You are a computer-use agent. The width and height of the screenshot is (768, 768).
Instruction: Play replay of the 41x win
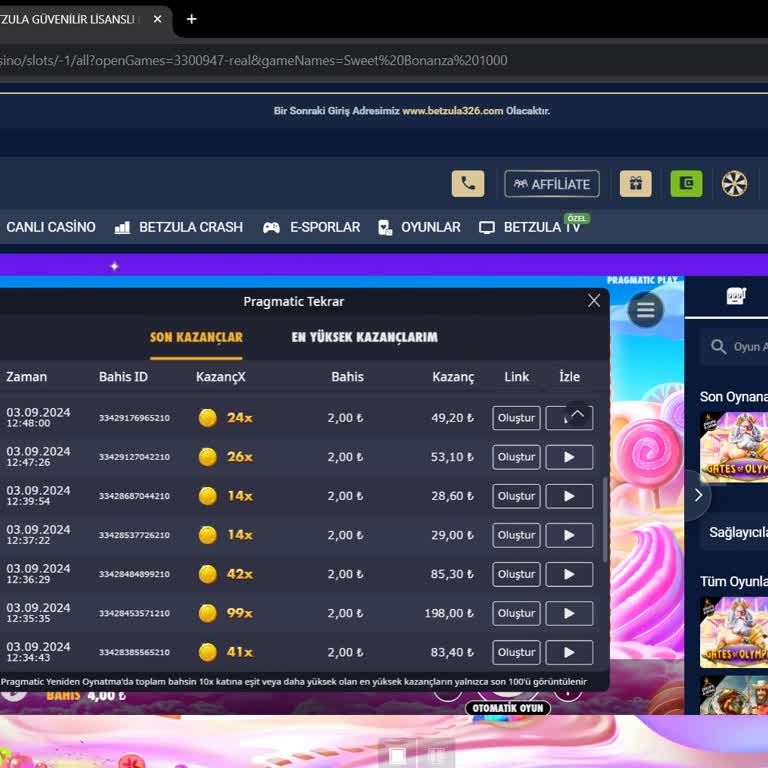click(x=569, y=652)
